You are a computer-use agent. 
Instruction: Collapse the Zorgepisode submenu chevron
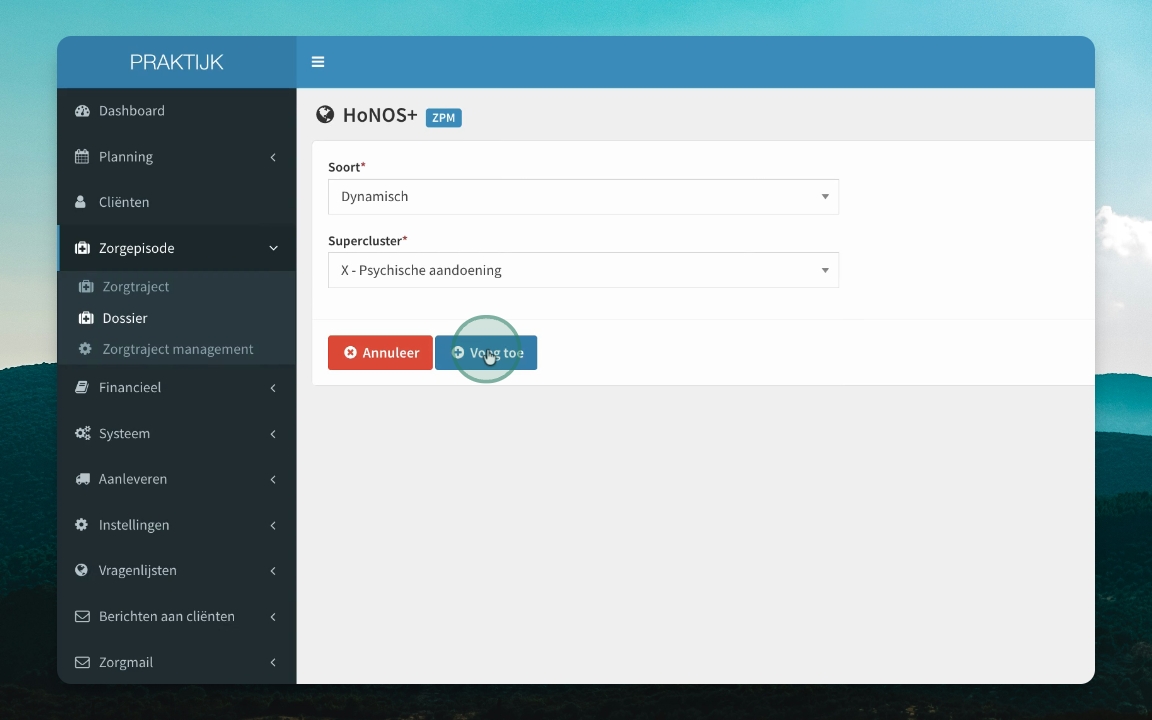(273, 248)
